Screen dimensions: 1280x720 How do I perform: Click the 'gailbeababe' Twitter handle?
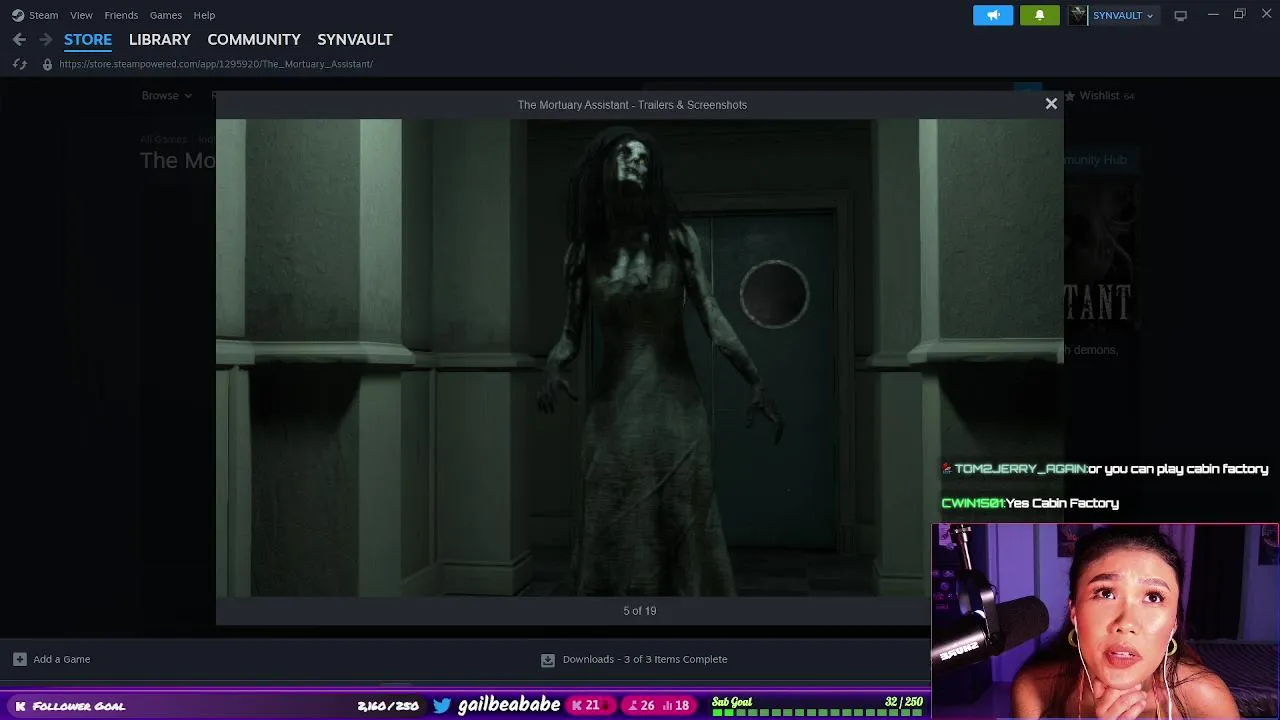click(x=509, y=705)
